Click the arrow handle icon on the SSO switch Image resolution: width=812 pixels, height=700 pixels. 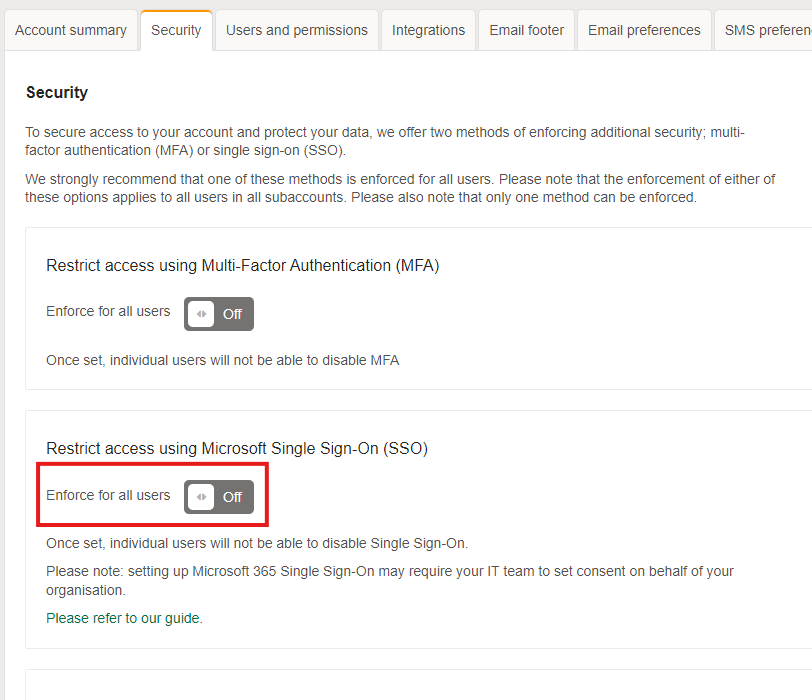point(200,497)
